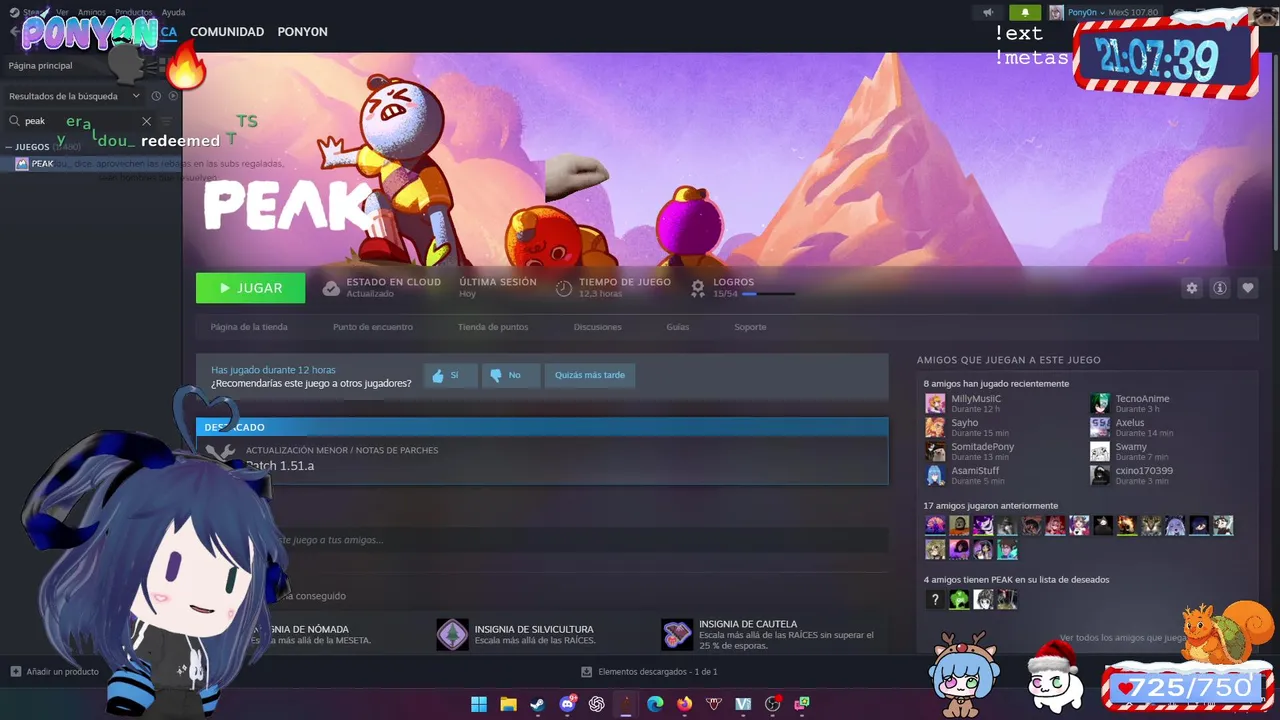Open the Elementos descargados downloads status
Screen dimensions: 1280x720
pos(649,672)
